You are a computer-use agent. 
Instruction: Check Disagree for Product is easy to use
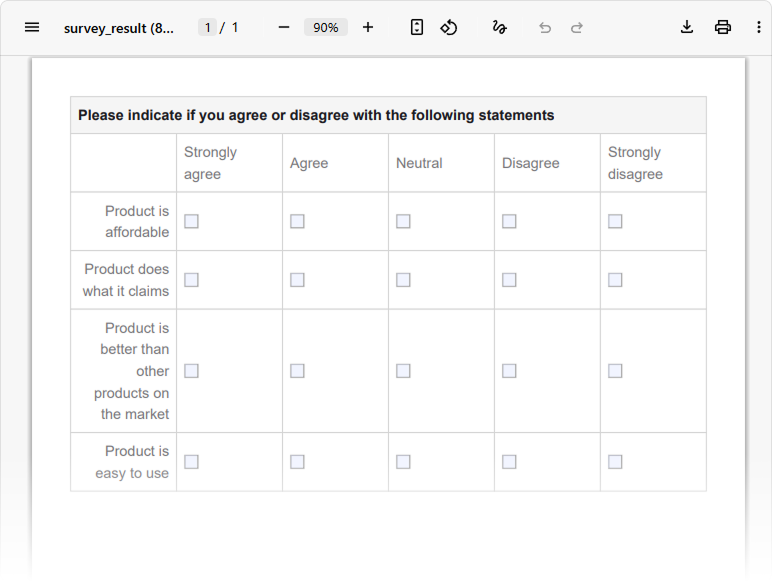[509, 462]
